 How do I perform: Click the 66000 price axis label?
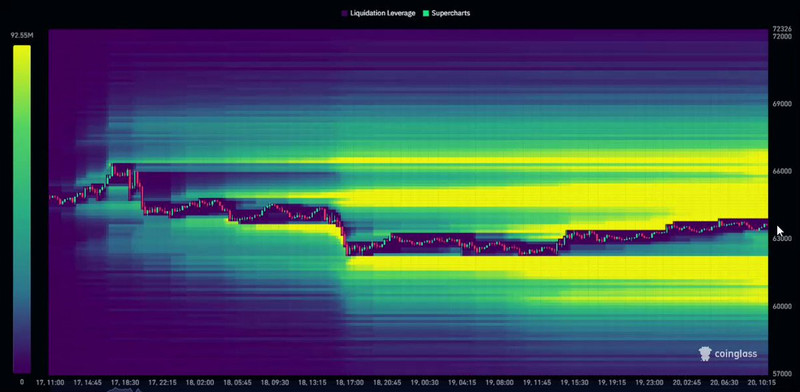click(782, 171)
